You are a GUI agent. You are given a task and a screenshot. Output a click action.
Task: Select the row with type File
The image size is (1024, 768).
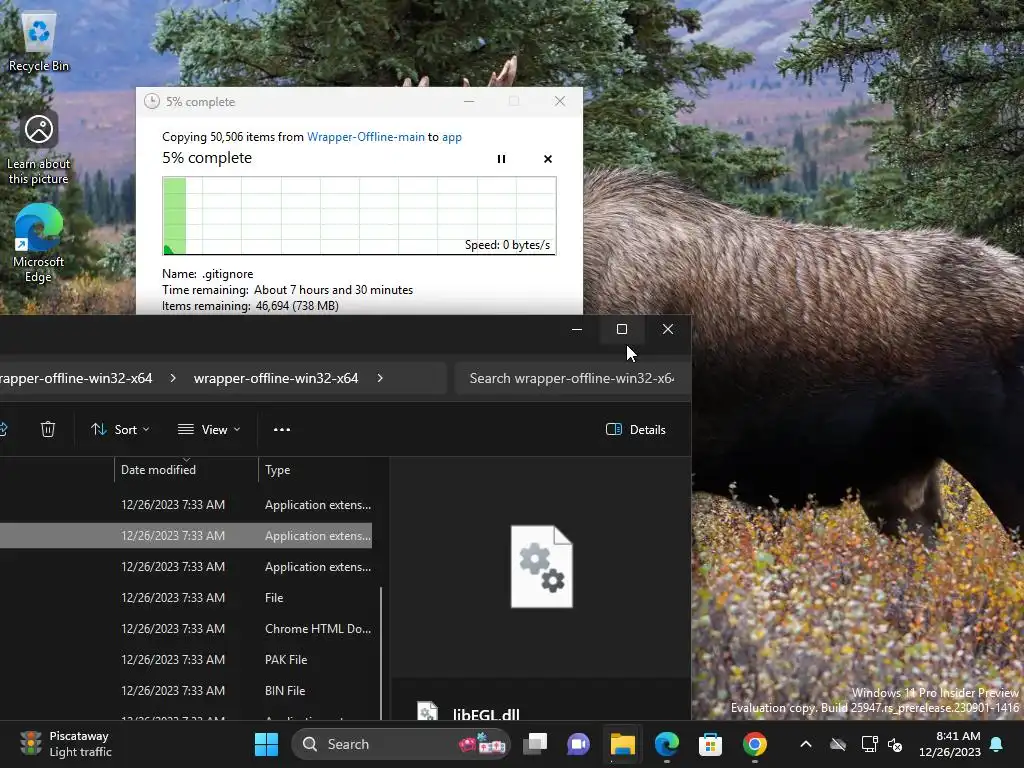tap(186, 598)
